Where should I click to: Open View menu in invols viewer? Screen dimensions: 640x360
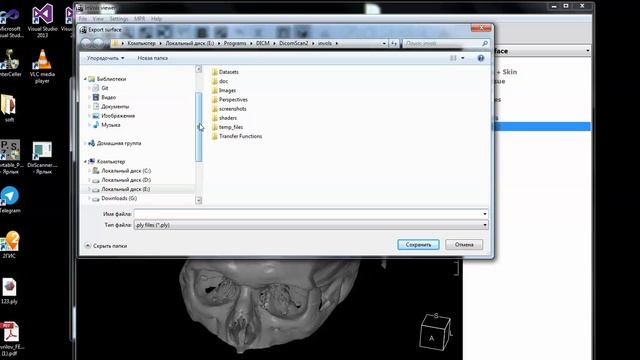click(98, 19)
